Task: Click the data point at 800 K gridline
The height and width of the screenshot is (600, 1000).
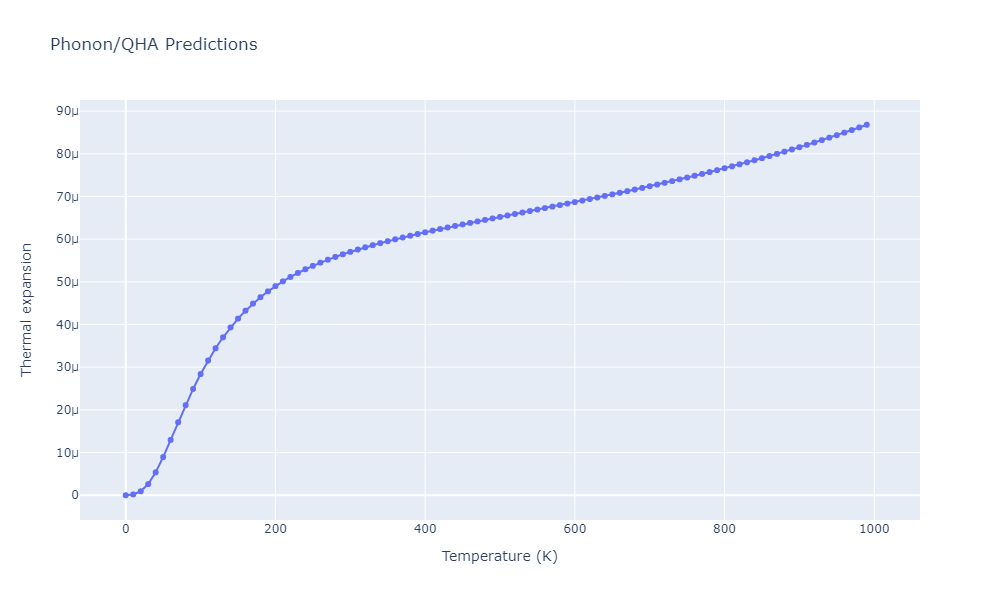Action: pos(724,168)
